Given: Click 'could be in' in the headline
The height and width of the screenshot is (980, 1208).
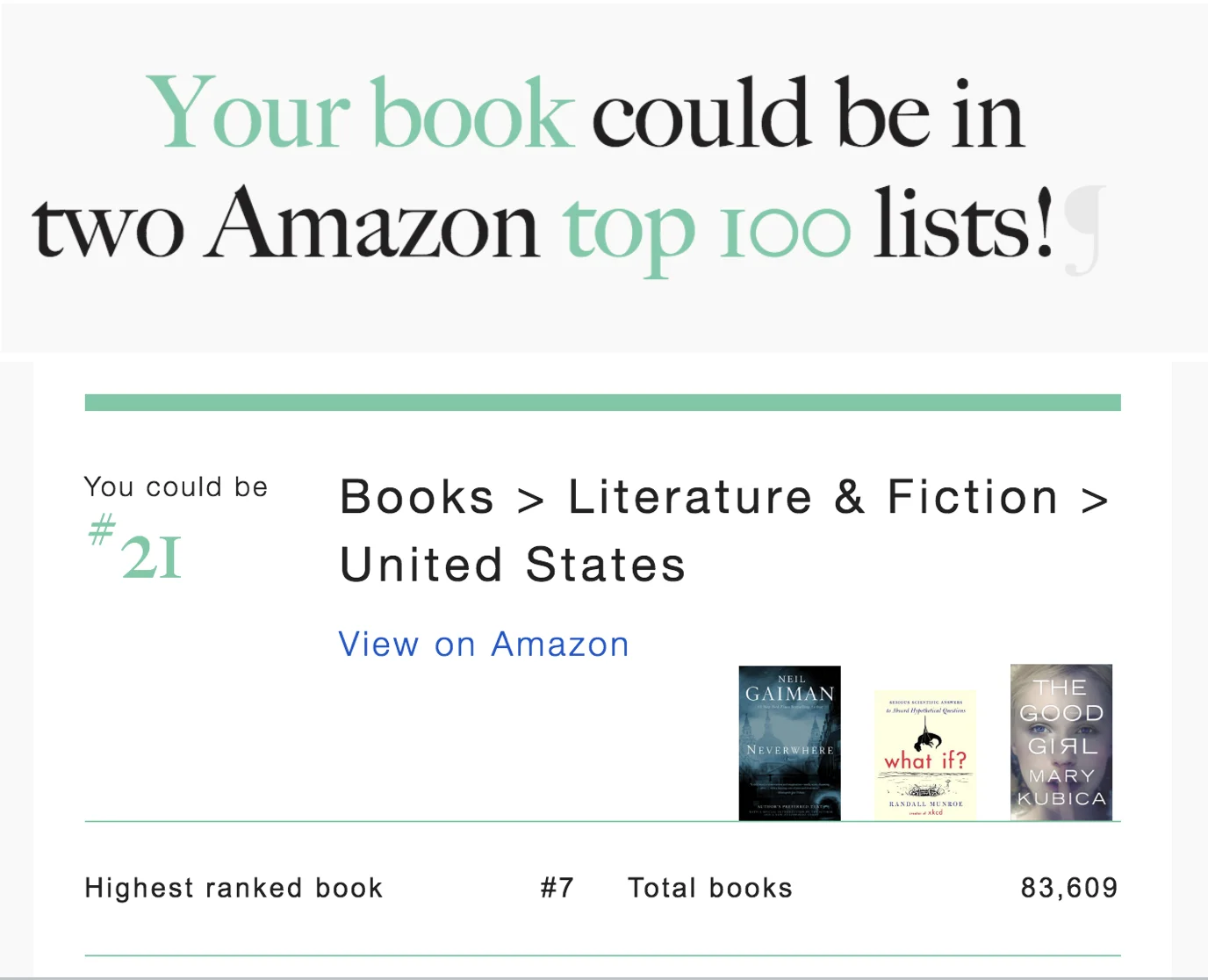Looking at the screenshot, I should click(808, 114).
